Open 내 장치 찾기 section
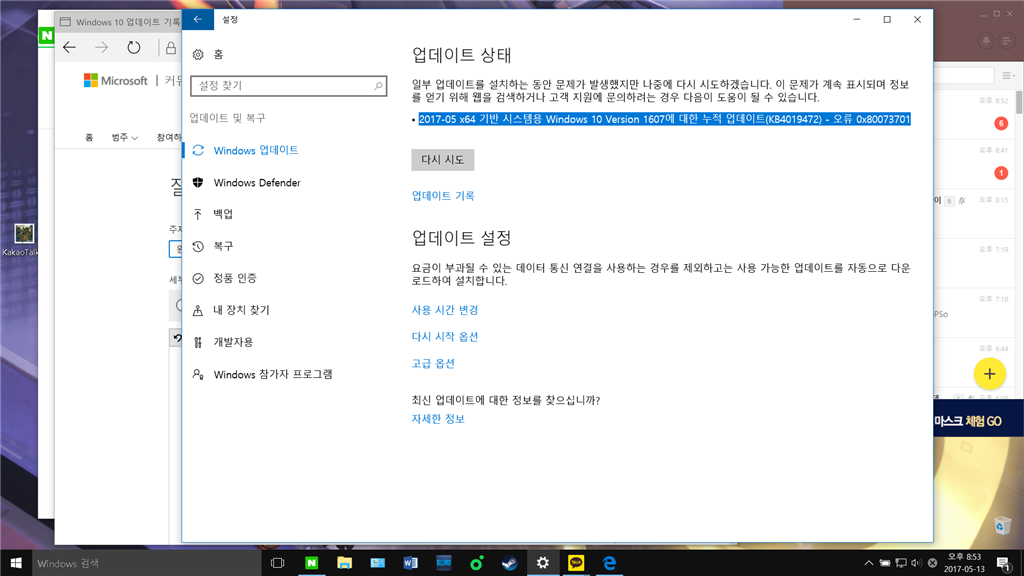The image size is (1024, 576). tap(242, 310)
